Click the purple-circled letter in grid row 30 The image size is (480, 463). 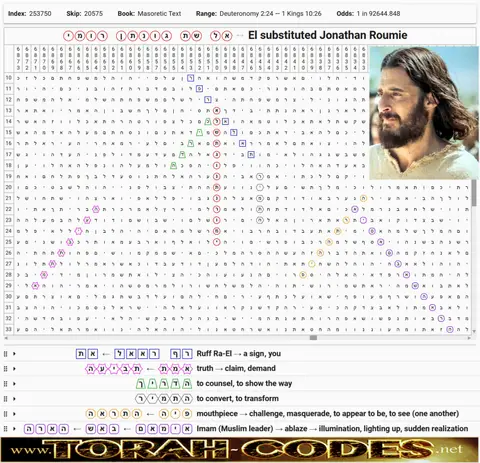[424, 297]
